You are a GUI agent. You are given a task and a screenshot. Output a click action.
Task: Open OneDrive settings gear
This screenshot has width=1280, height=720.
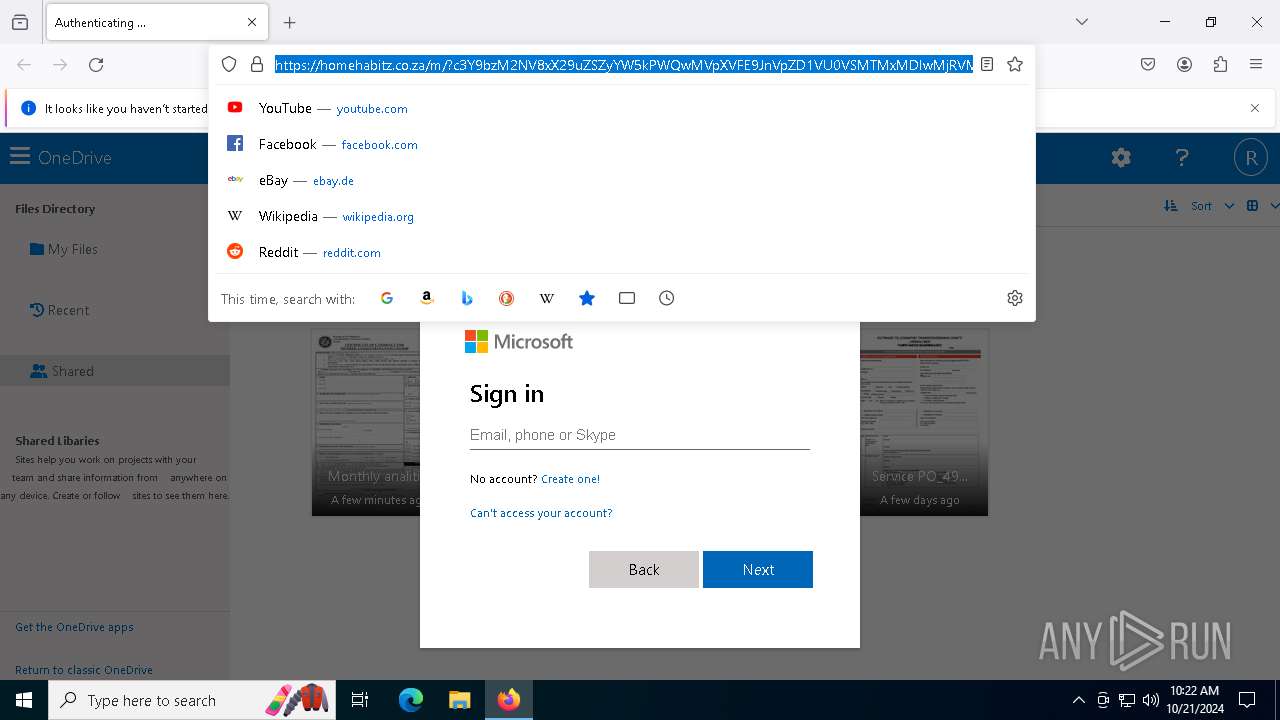(1121, 157)
